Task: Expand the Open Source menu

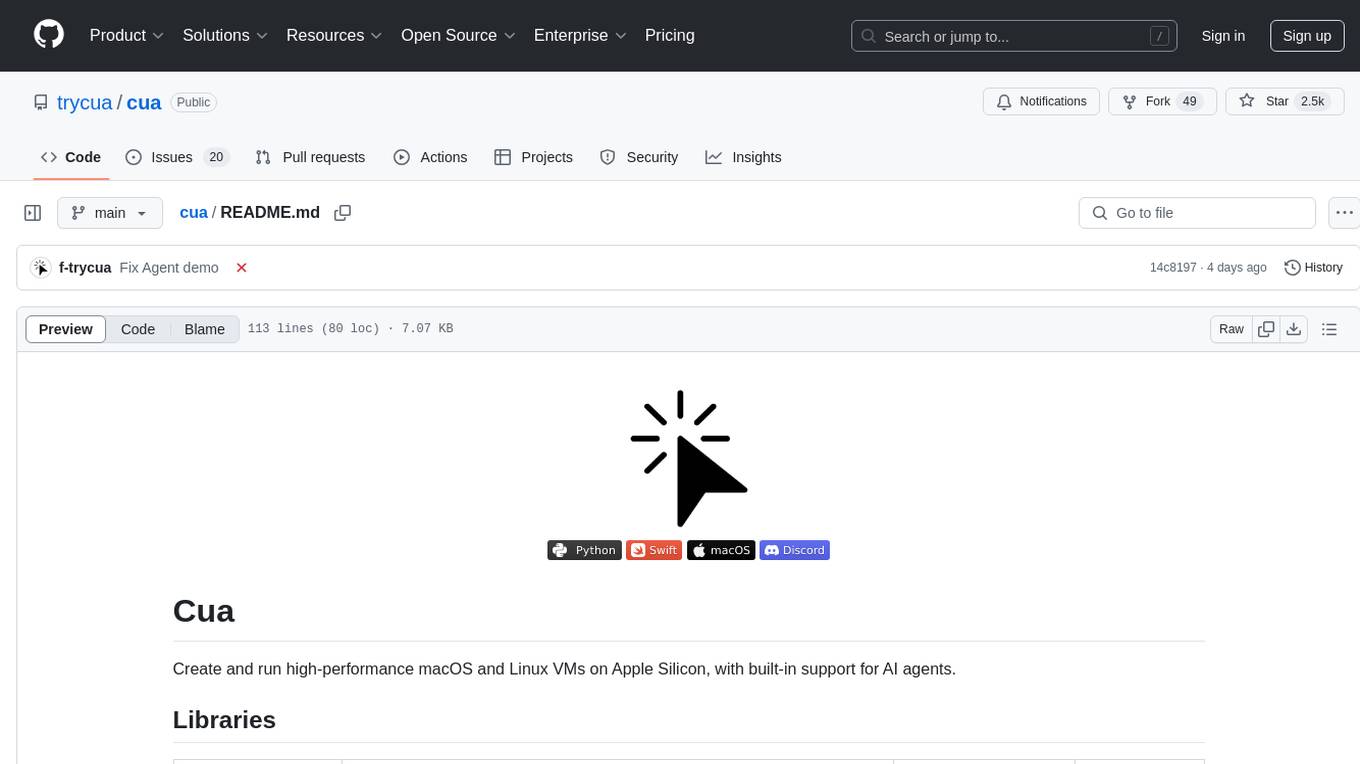Action: (458, 35)
